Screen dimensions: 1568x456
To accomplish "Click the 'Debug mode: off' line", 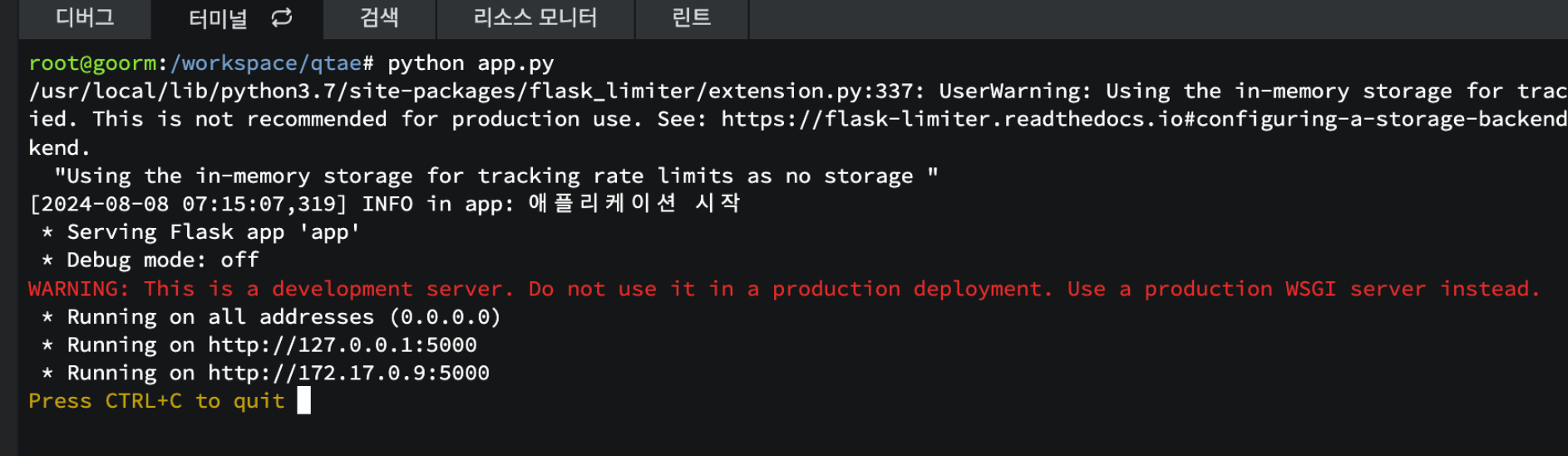I will pyautogui.click(x=162, y=260).
